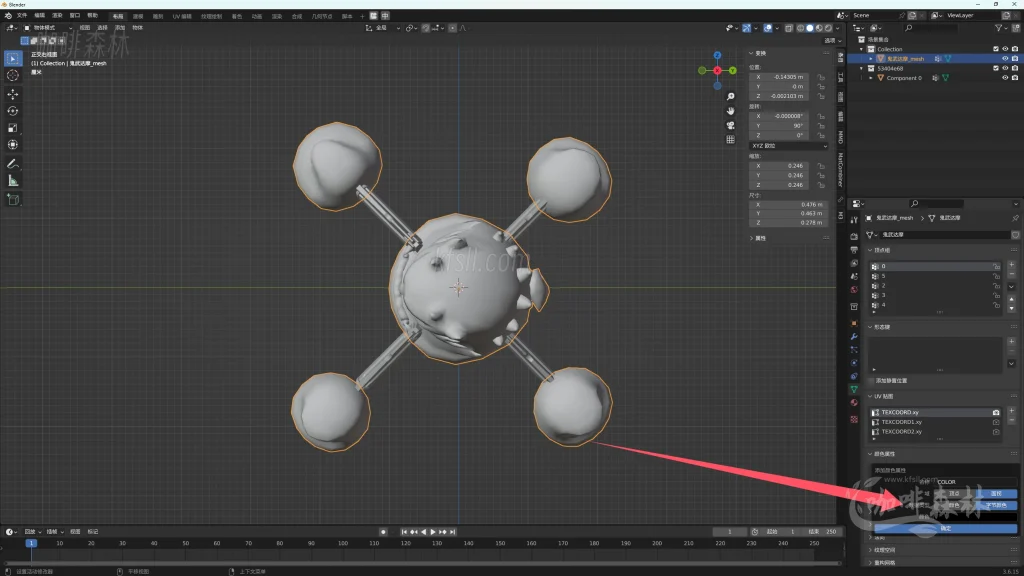Open the XYZ Euler rotation mode dropdown
Image resolution: width=1024 pixels, height=576 pixels.
click(788, 146)
